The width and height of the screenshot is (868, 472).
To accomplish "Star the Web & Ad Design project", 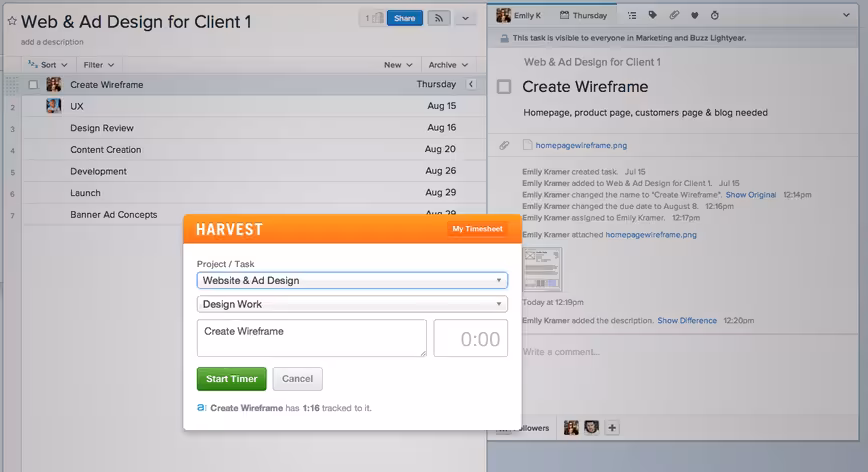I will point(12,22).
